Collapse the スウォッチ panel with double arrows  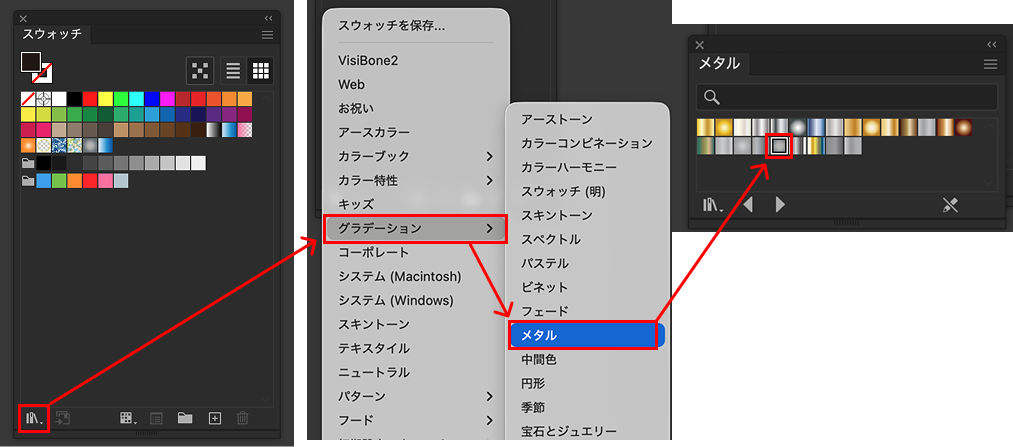[269, 19]
